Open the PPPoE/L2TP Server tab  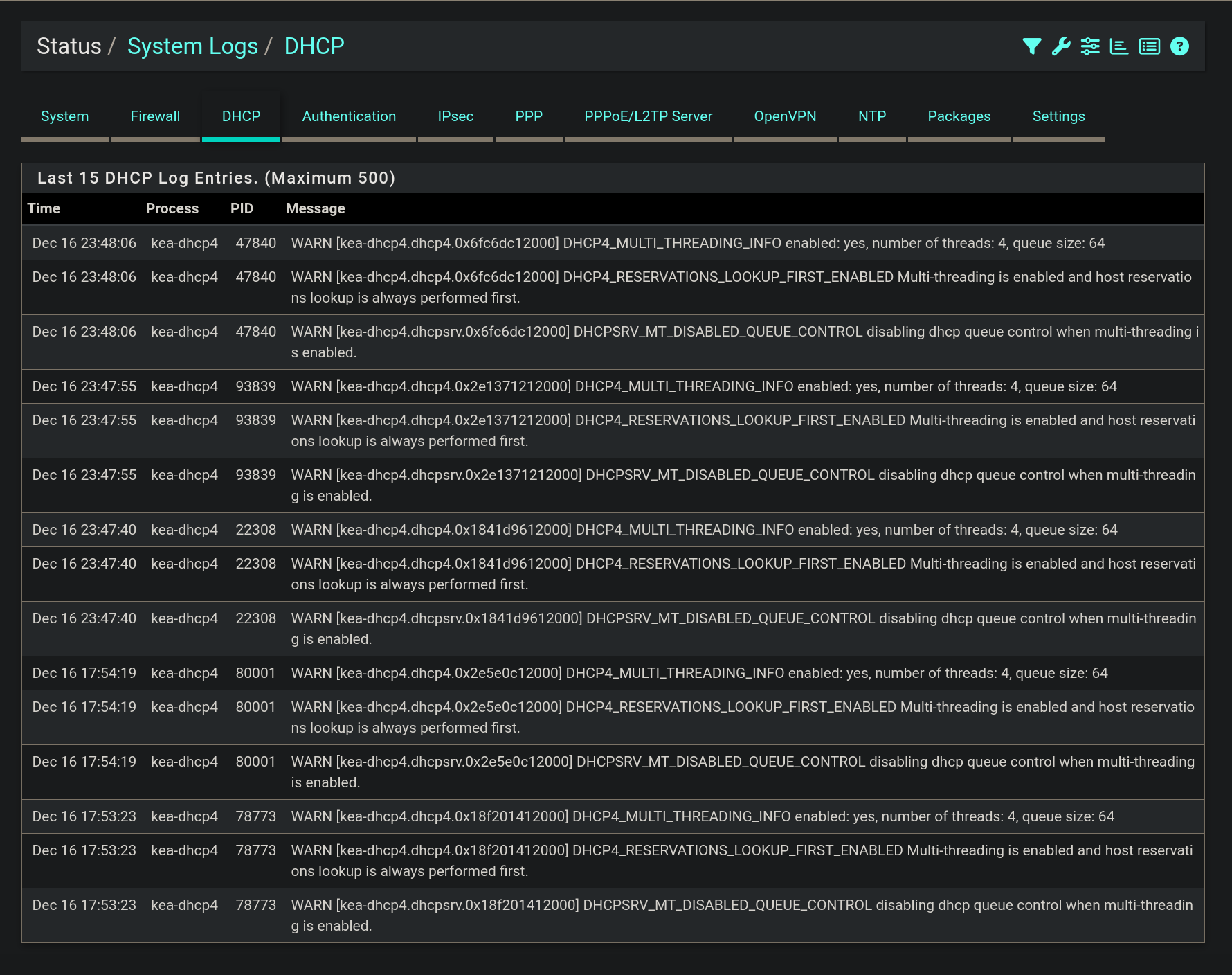[x=648, y=116]
